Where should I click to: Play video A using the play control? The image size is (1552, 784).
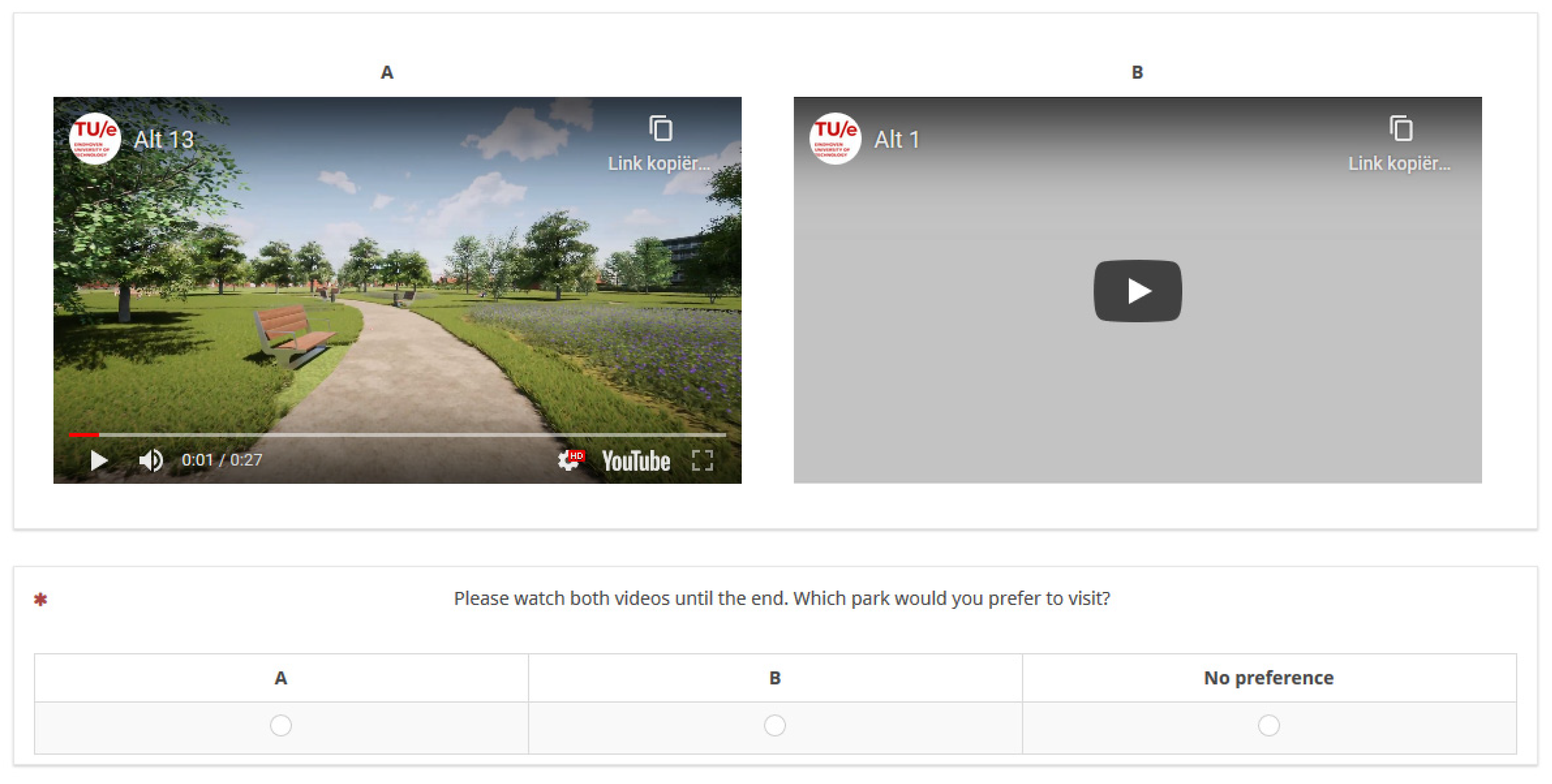[99, 461]
